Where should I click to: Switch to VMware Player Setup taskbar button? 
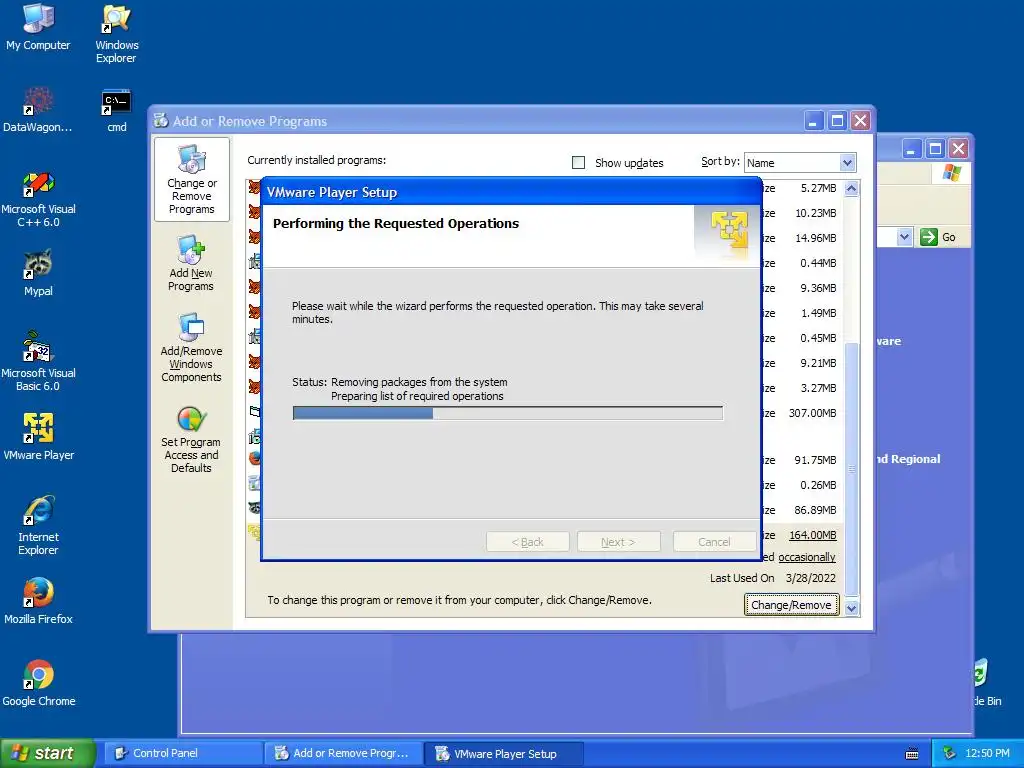point(504,753)
